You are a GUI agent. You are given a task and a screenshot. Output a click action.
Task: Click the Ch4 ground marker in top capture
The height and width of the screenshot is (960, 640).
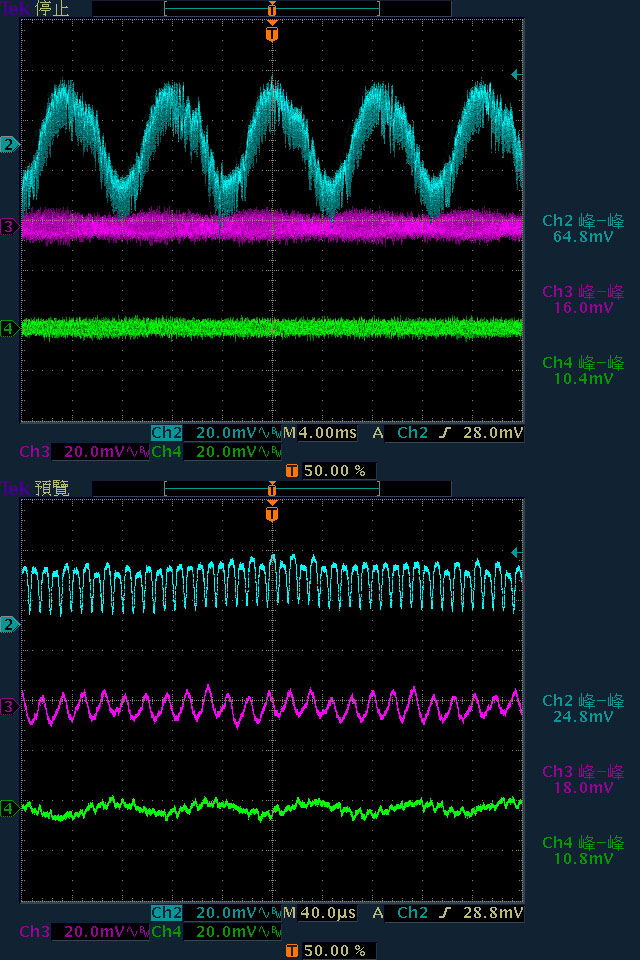click(x=9, y=329)
